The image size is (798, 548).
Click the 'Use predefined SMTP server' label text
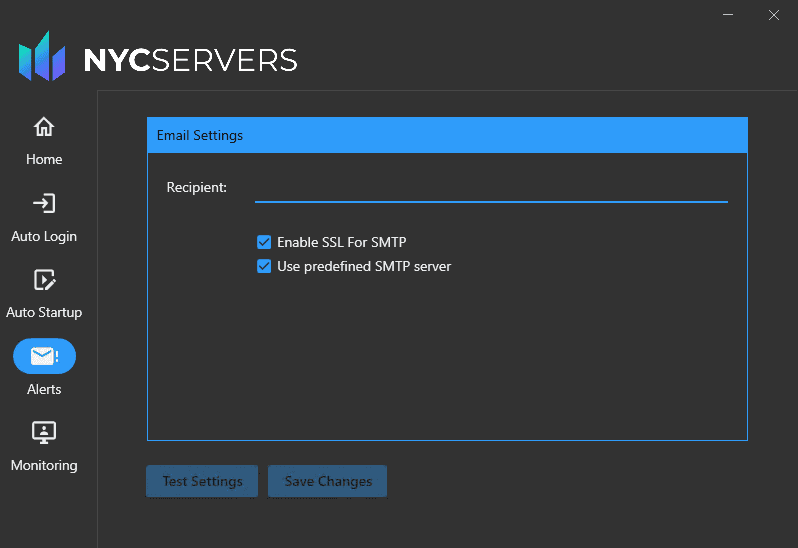coord(364,266)
